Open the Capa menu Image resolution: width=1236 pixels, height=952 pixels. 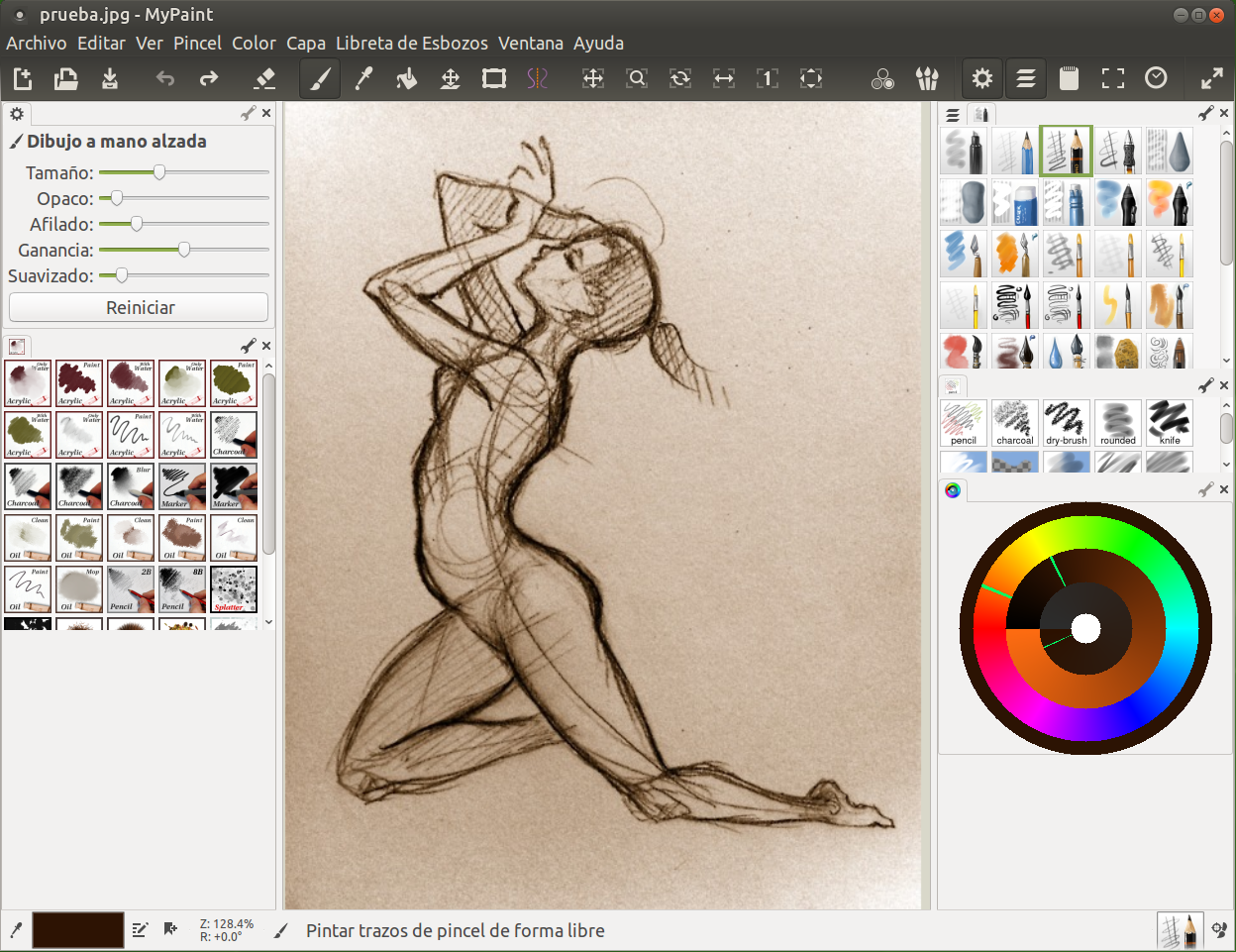click(306, 44)
